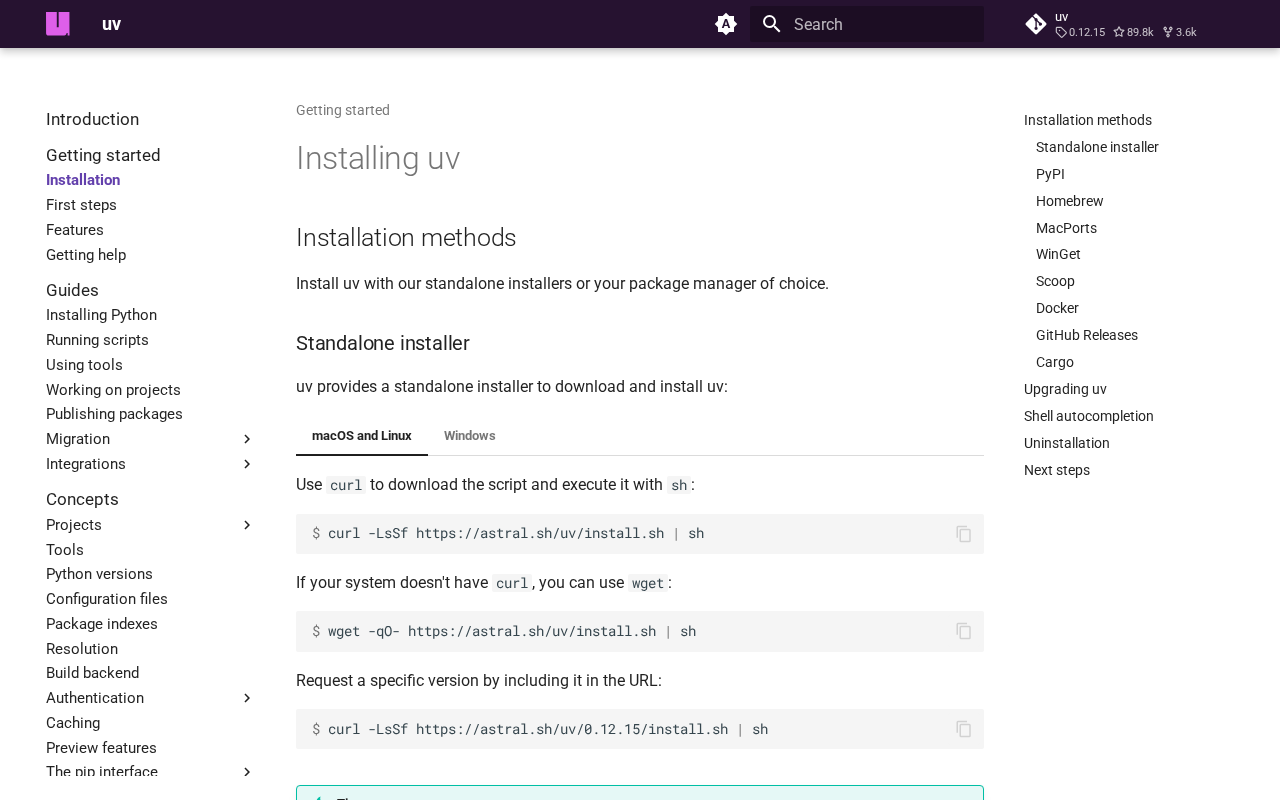Open the Package indexes page
The image size is (1280, 800).
click(102, 624)
